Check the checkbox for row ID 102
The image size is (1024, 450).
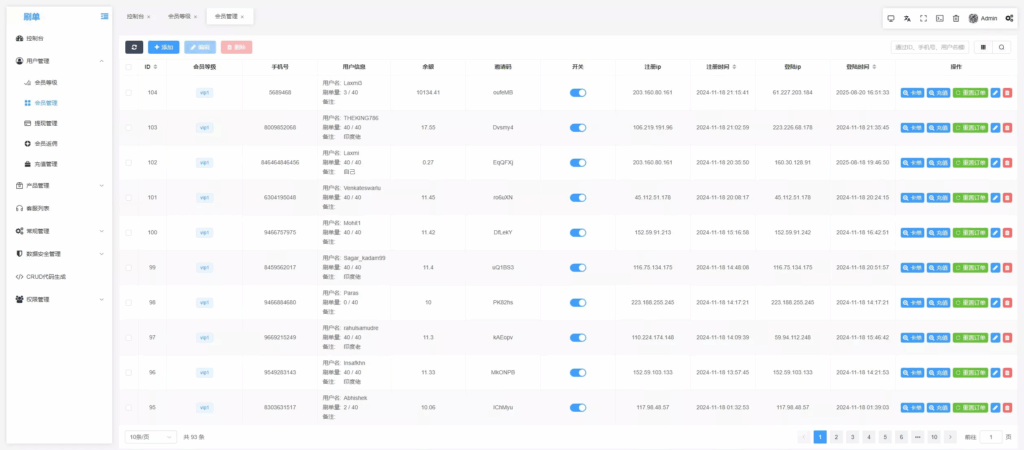[128, 162]
